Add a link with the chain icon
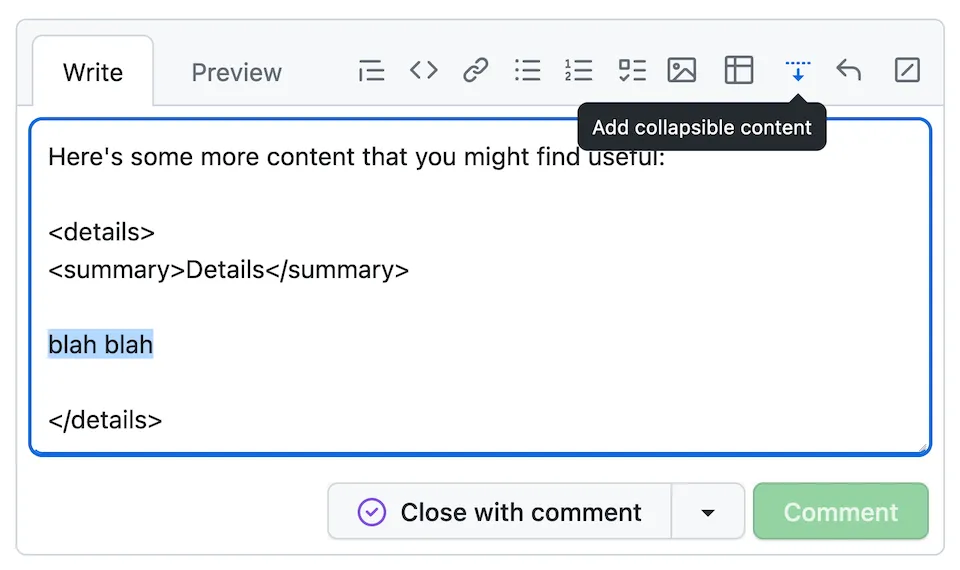 point(476,70)
